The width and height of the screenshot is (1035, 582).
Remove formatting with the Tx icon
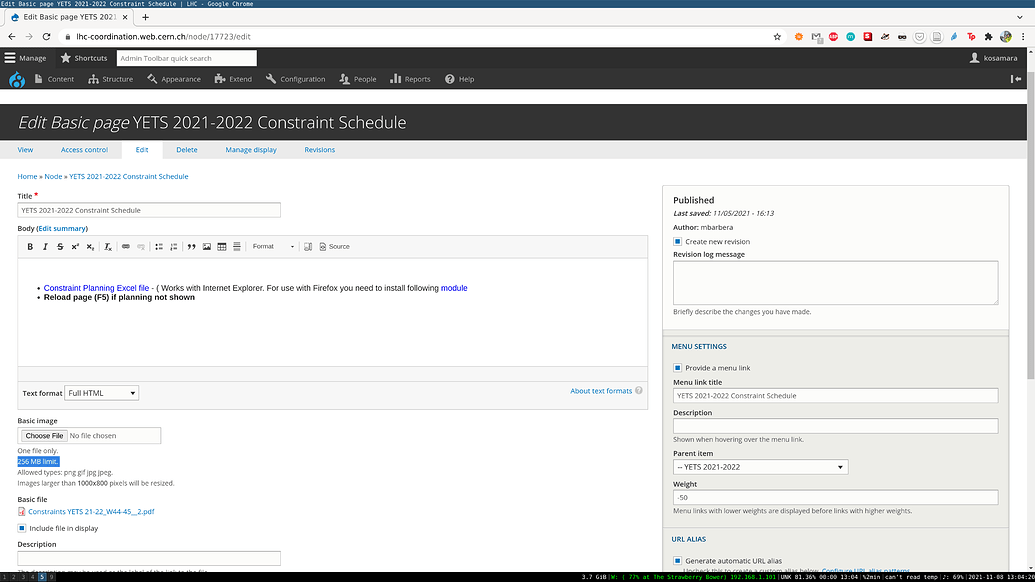click(108, 247)
